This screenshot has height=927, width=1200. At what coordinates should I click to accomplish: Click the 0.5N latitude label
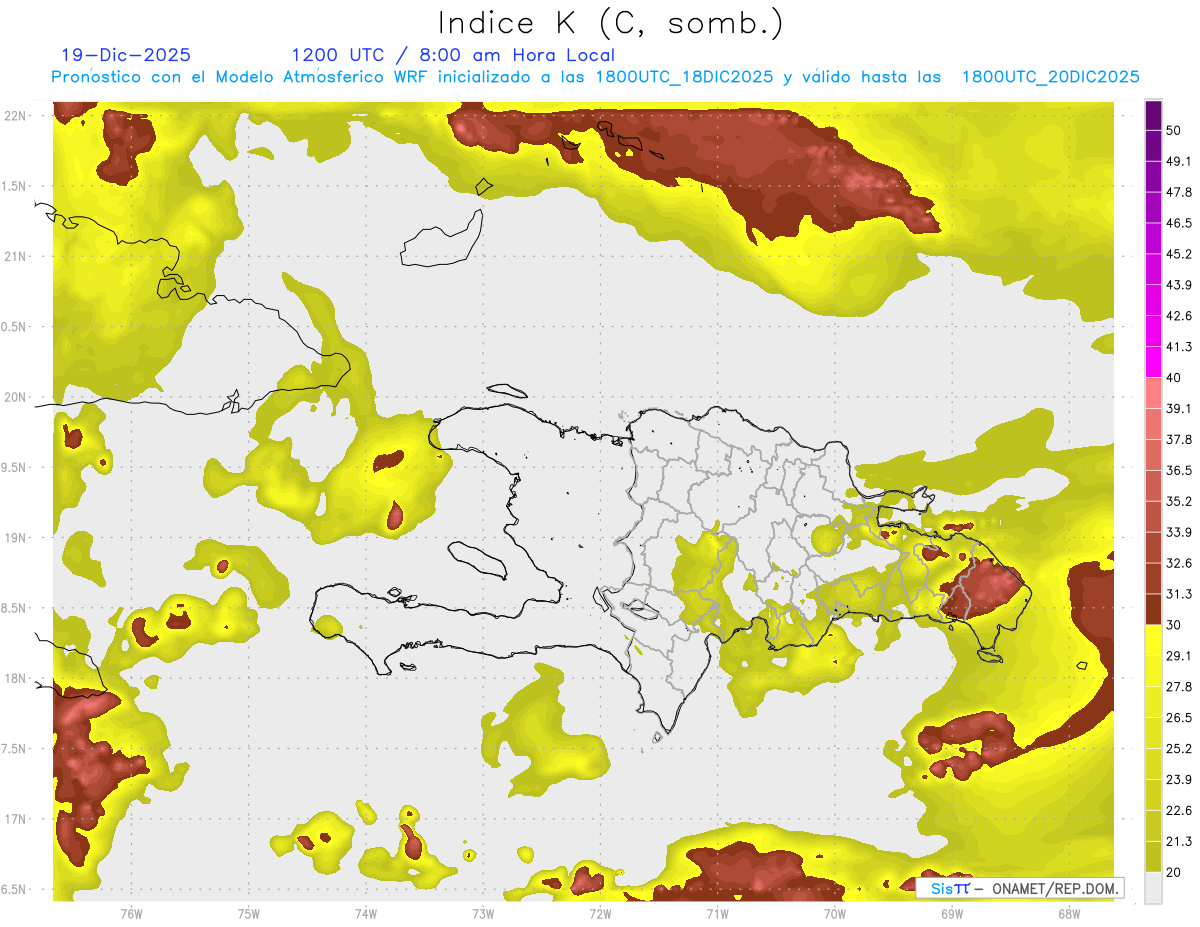pyautogui.click(x=14, y=327)
